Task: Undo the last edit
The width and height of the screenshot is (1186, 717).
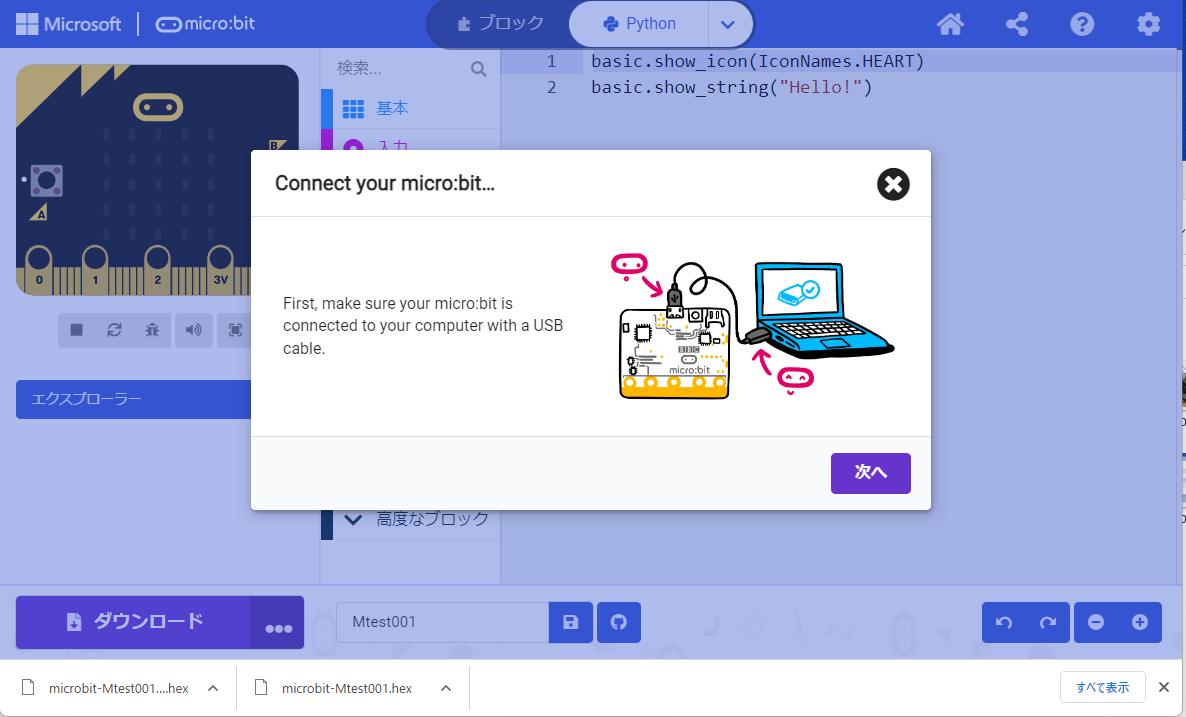Action: click(1004, 622)
